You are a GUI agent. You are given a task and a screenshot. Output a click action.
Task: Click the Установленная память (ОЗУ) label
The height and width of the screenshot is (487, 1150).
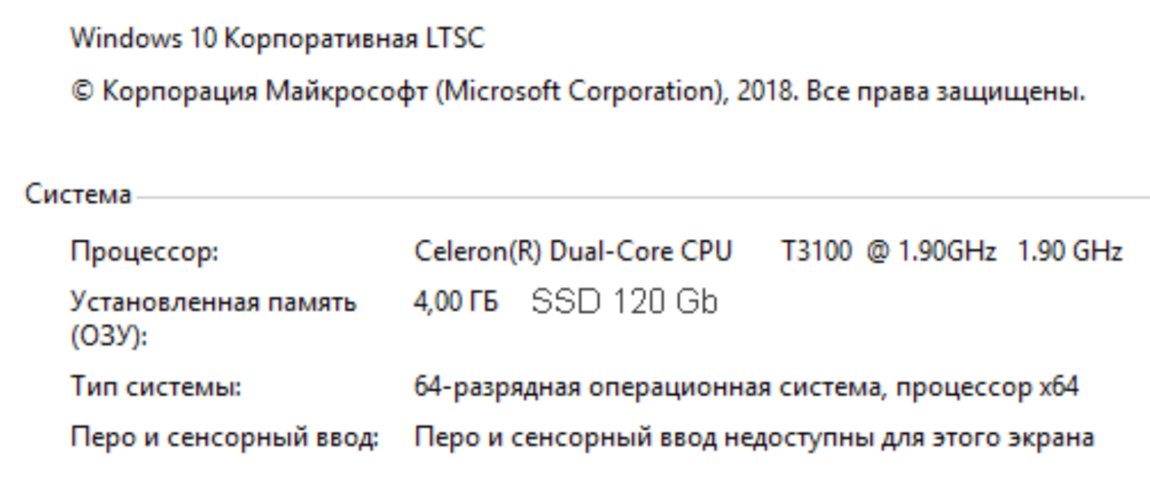click(212, 302)
